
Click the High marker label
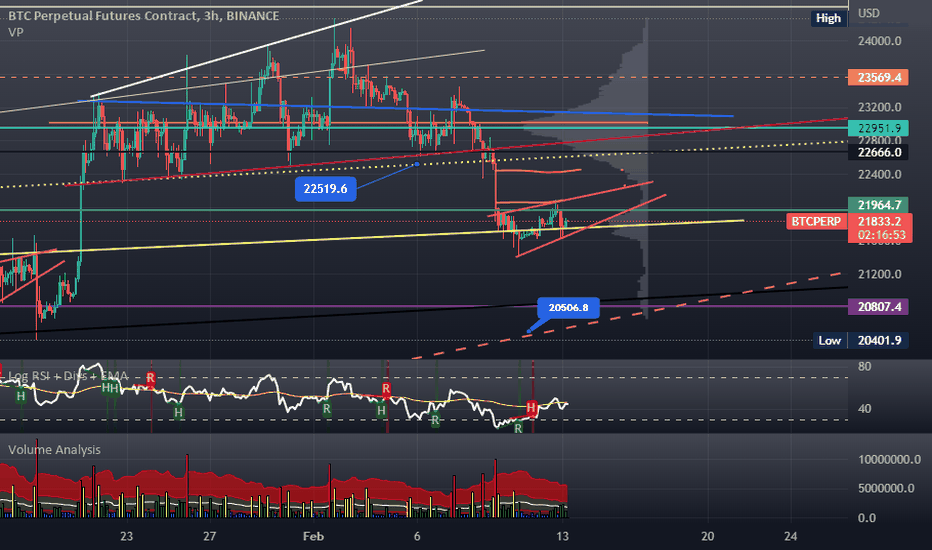828,18
